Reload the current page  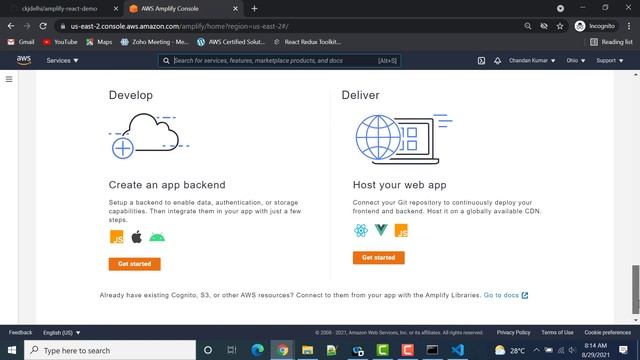43,26
